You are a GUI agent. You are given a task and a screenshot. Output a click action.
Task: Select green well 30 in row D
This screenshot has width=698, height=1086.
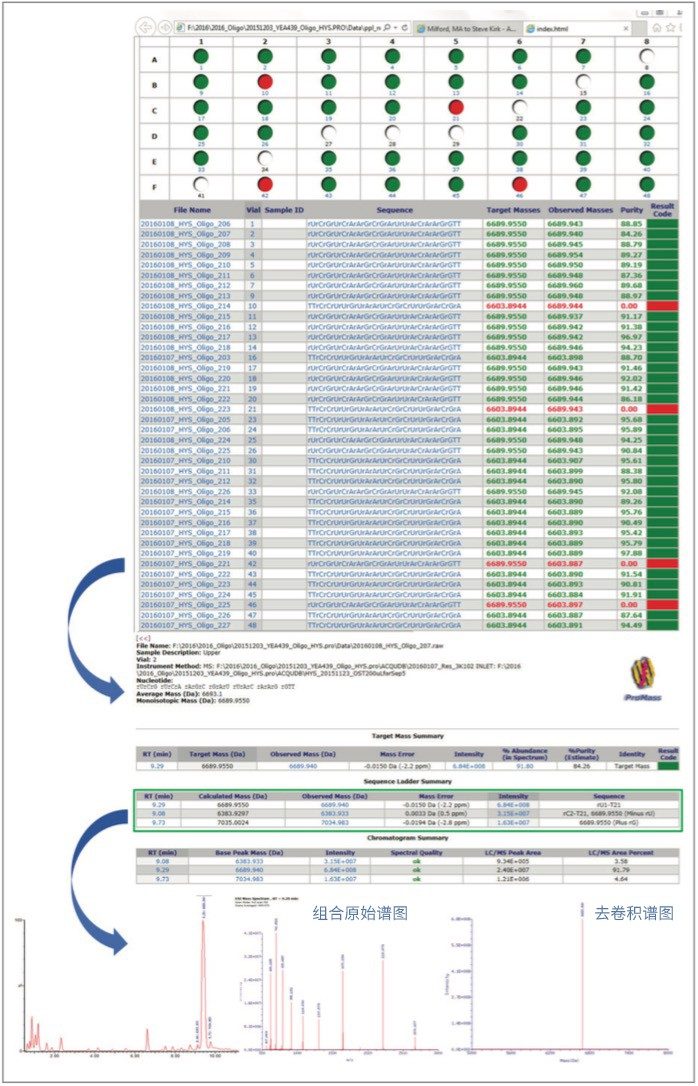click(519, 132)
